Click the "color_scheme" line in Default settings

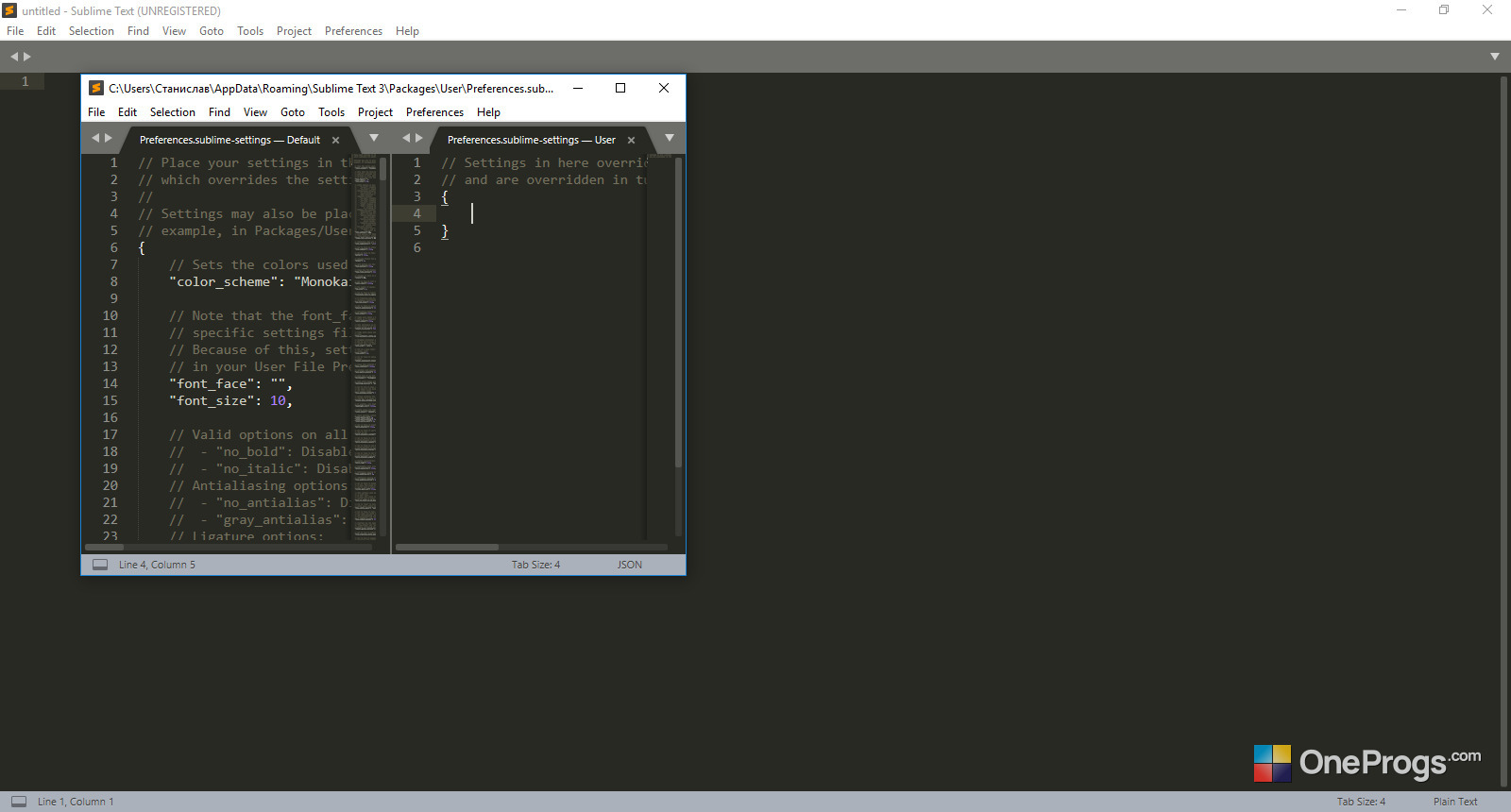(x=260, y=281)
